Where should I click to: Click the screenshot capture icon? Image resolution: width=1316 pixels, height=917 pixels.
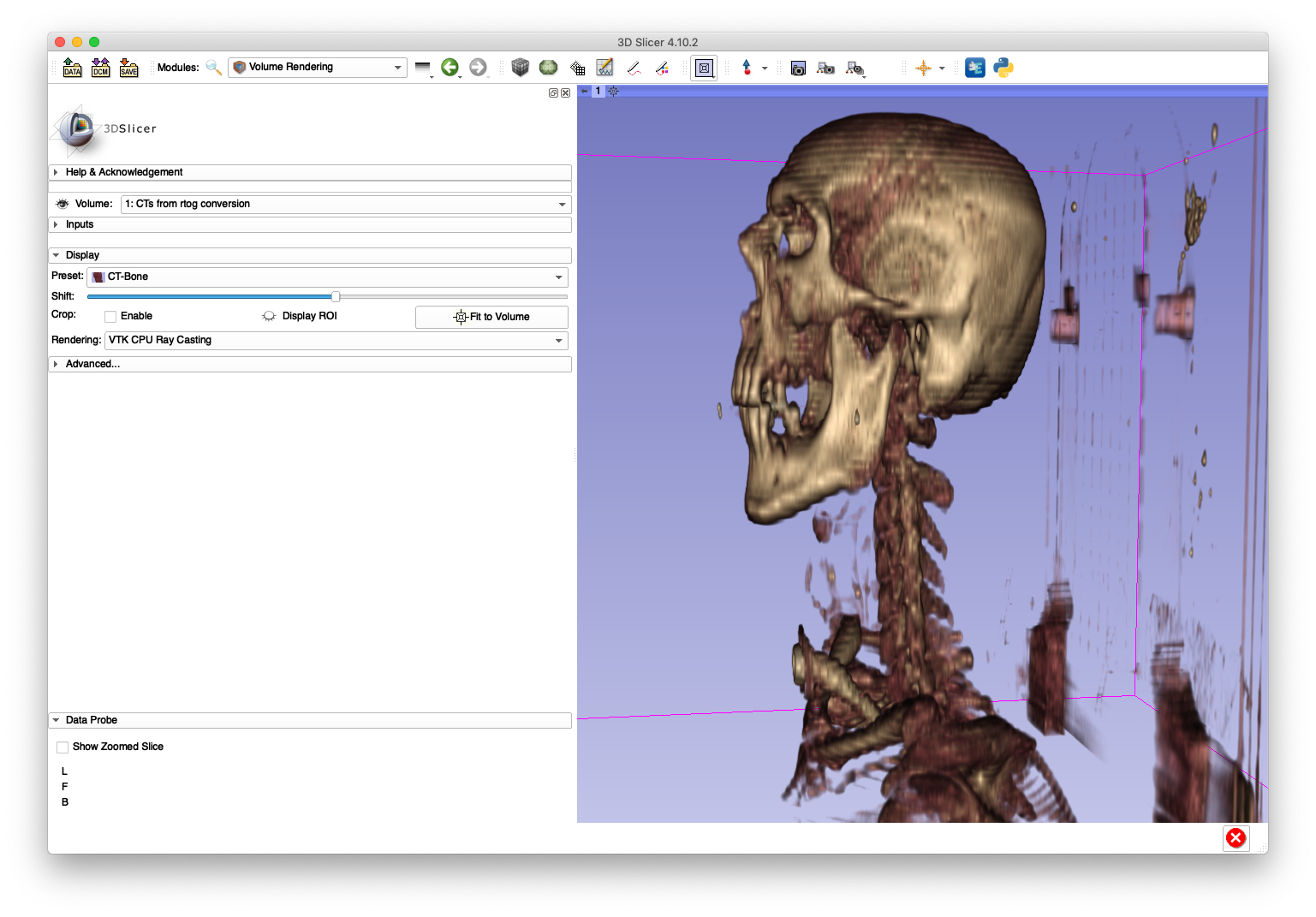tap(797, 67)
